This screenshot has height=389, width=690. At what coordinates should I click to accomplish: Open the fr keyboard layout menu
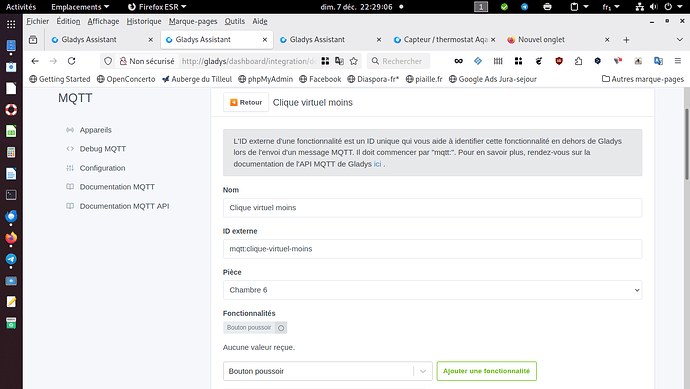tap(611, 7)
